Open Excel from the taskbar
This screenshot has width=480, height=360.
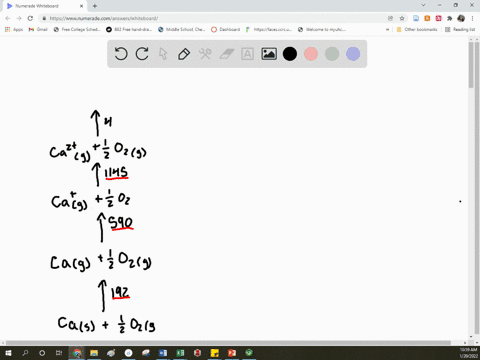[180, 353]
